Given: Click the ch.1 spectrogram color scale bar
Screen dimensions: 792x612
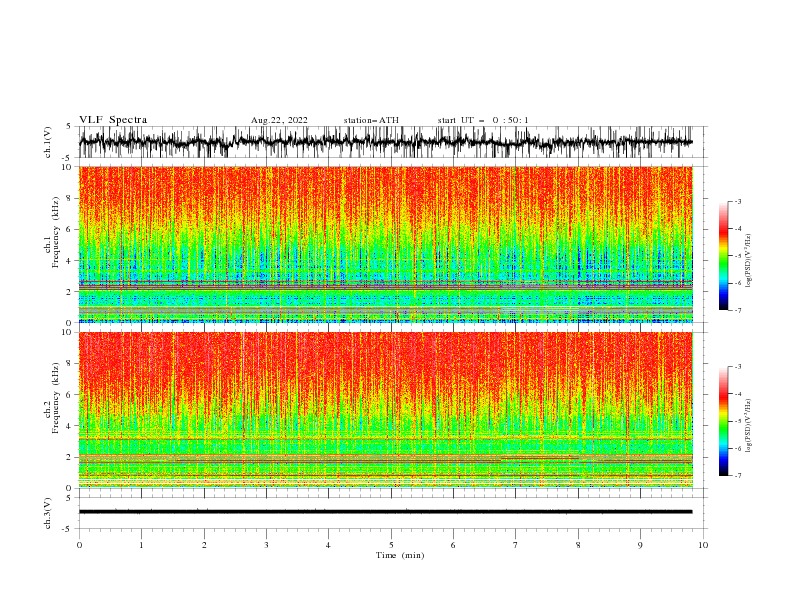Looking at the screenshot, I should click(723, 256).
